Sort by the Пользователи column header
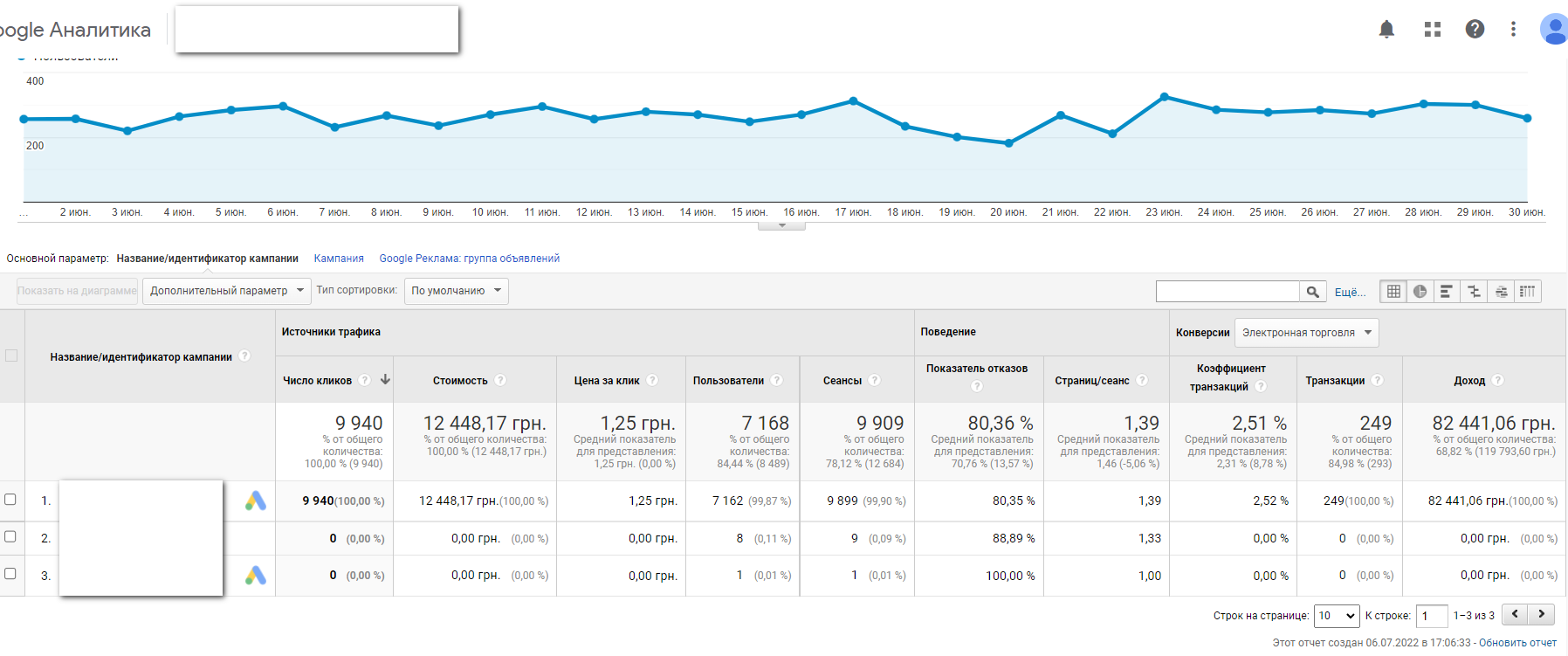Viewport: 1568px width, 656px height. click(x=728, y=380)
